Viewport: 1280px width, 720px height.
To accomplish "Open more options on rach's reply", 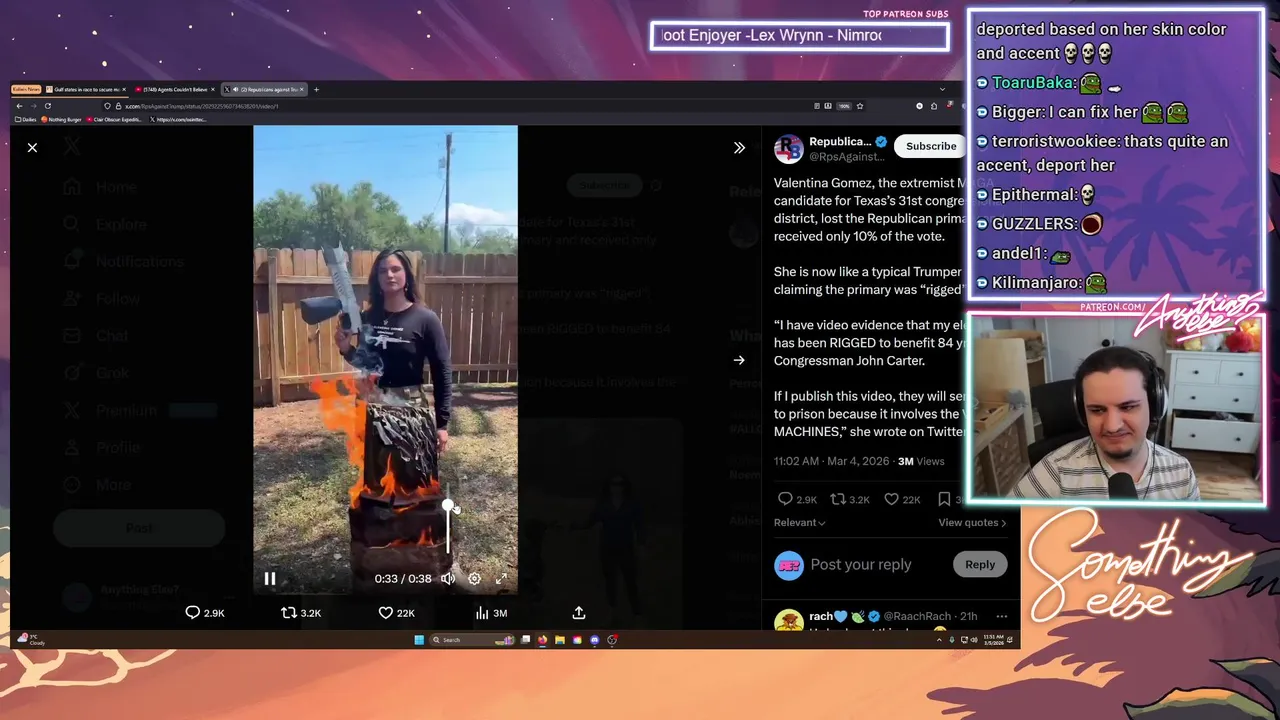I will (x=1002, y=616).
